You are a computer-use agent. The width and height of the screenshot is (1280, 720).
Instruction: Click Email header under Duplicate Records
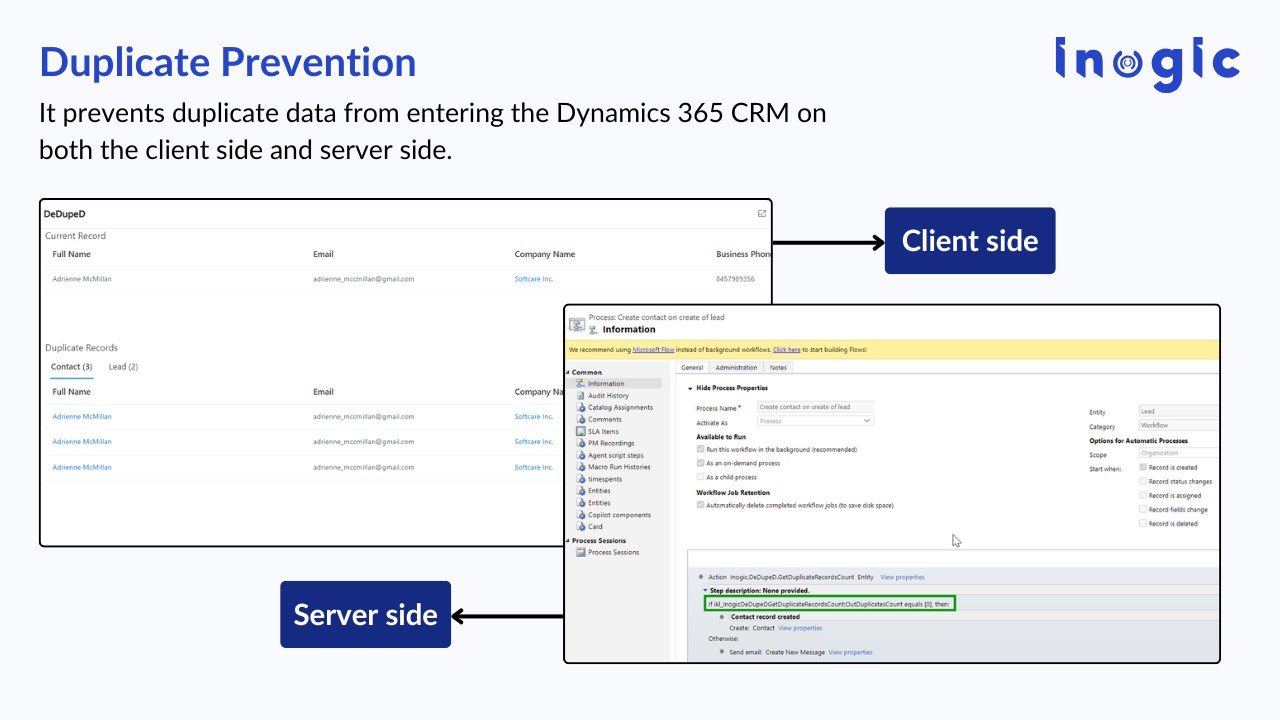pos(323,392)
